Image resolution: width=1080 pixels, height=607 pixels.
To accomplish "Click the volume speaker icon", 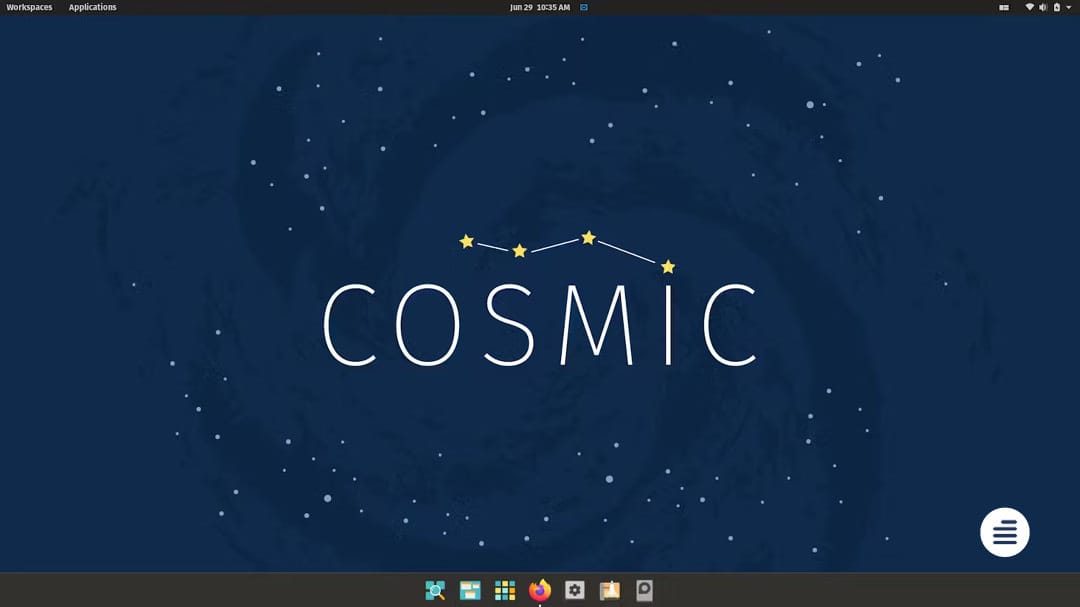I will coord(1043,7).
